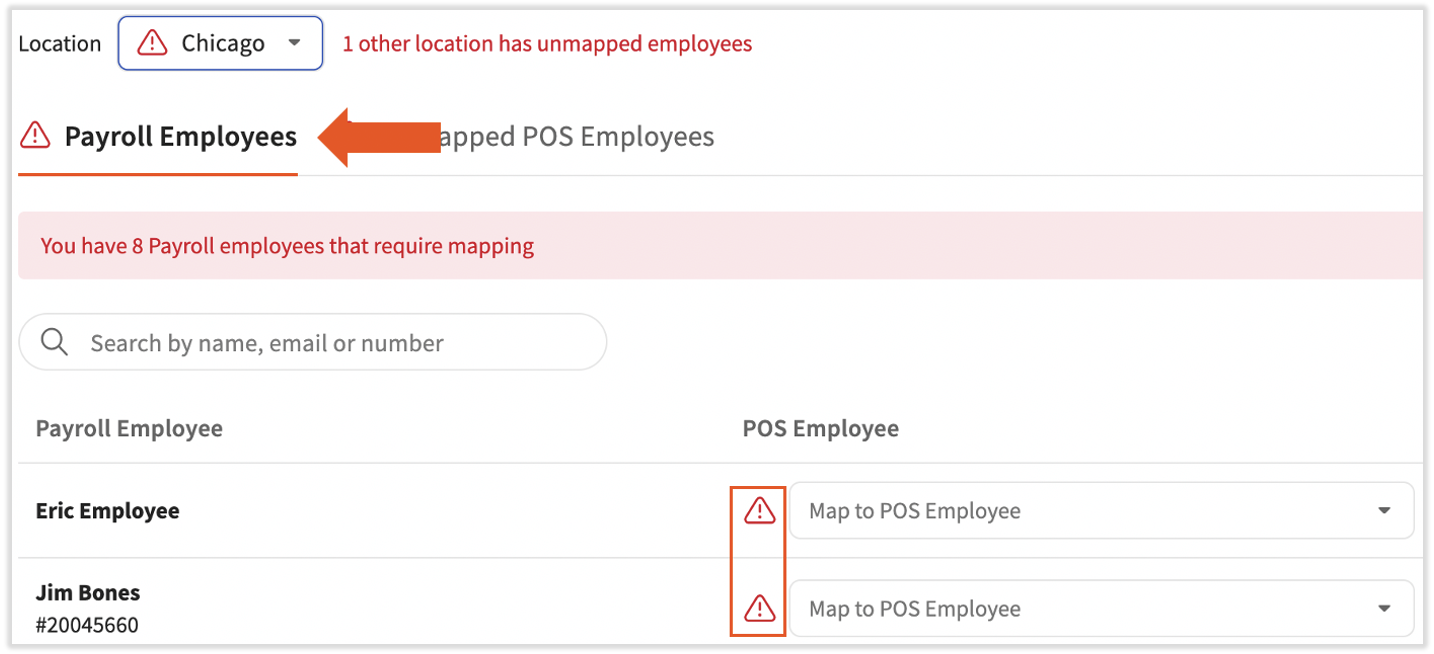Open Jim Bones' Map to POS Employee dropdown
Image resolution: width=1434 pixels, height=654 pixels.
[1100, 608]
